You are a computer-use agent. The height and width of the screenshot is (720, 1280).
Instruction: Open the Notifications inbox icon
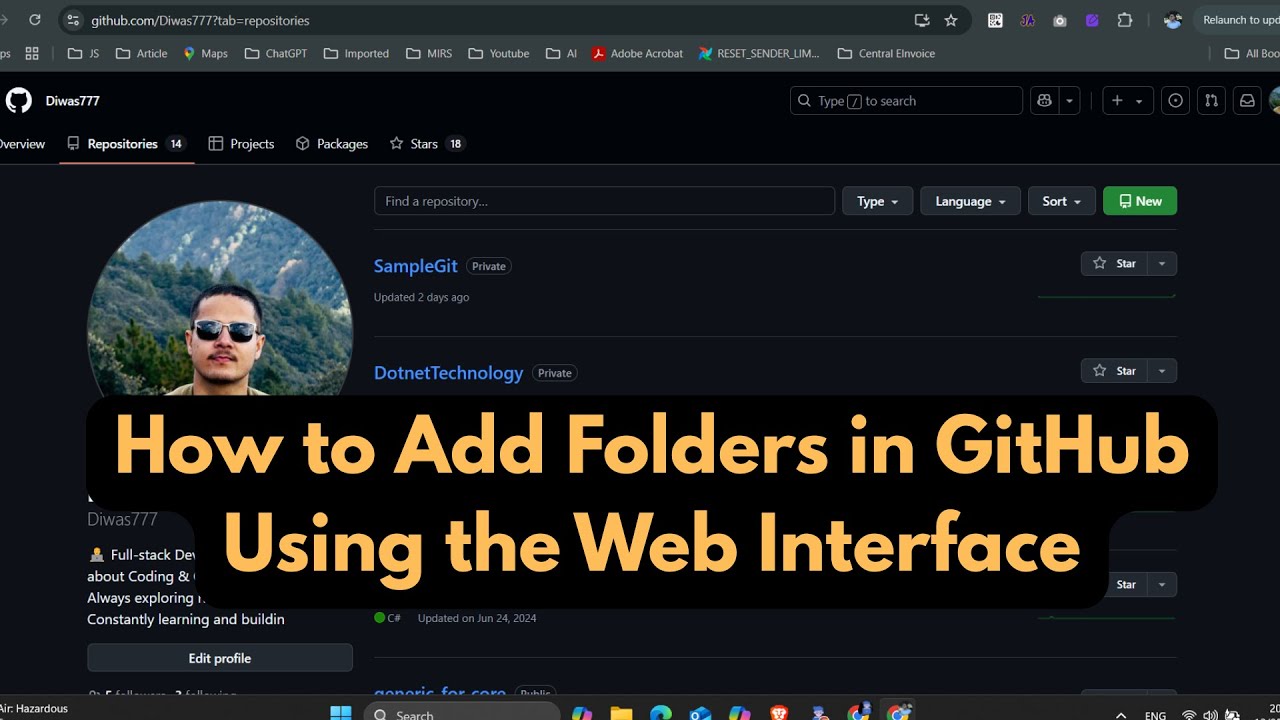pos(1247,100)
